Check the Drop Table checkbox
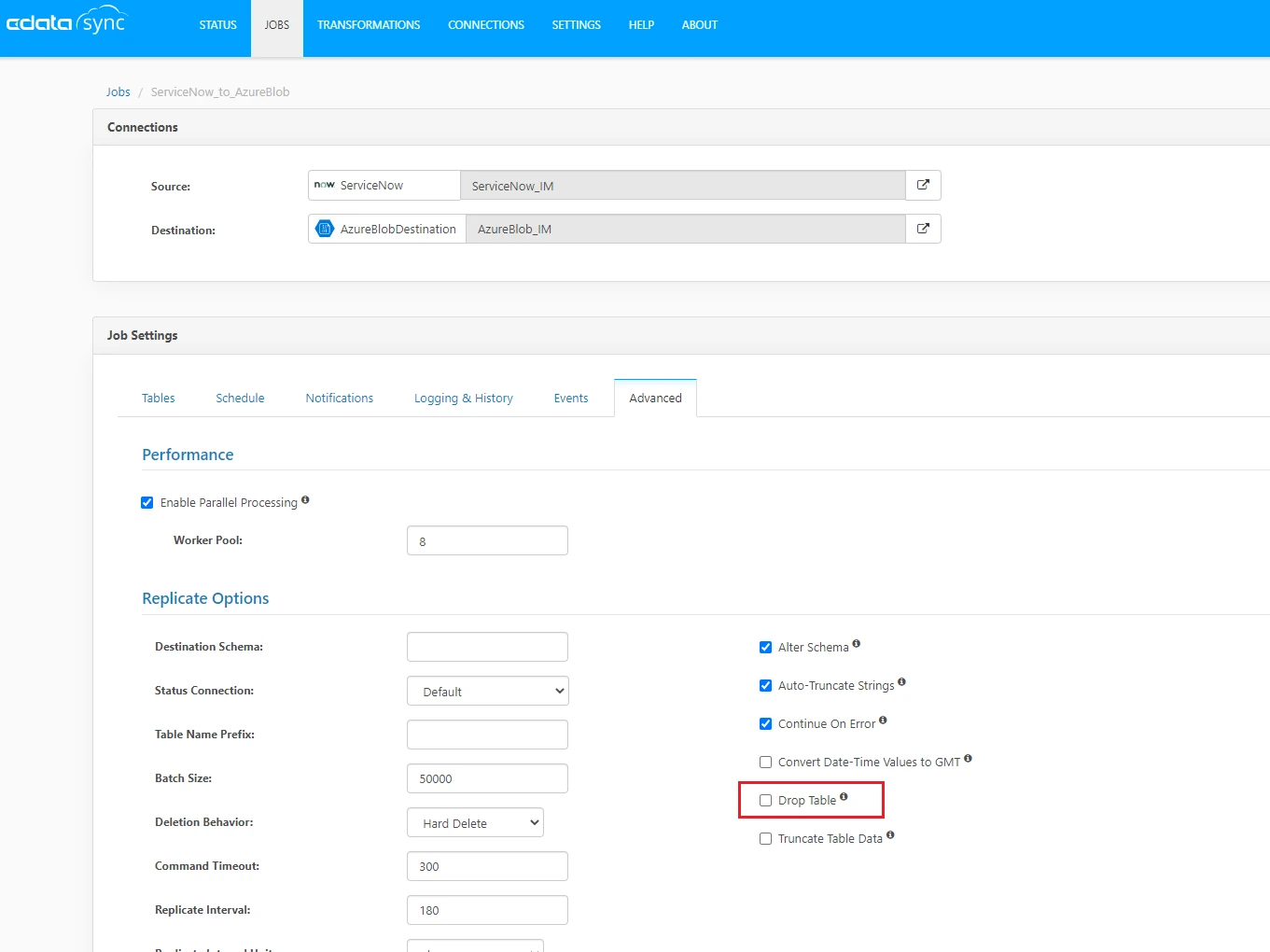This screenshot has width=1270, height=952. pos(766,801)
